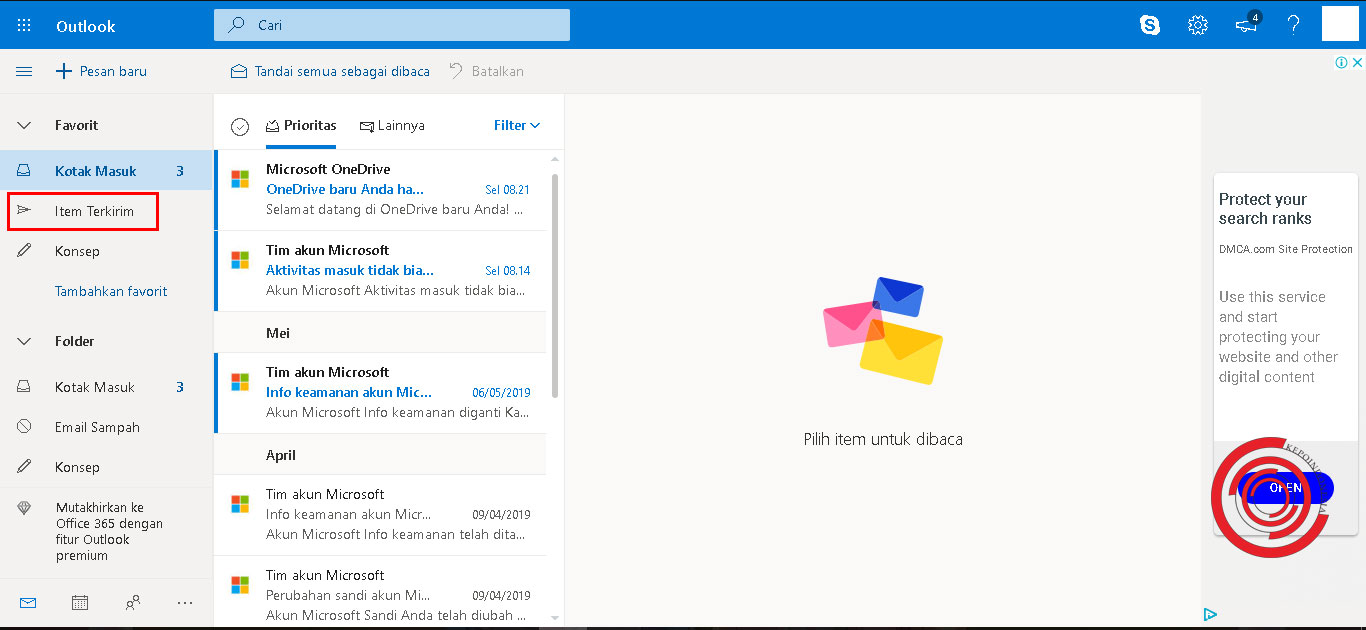Click the ad info icon

[x=1342, y=62]
